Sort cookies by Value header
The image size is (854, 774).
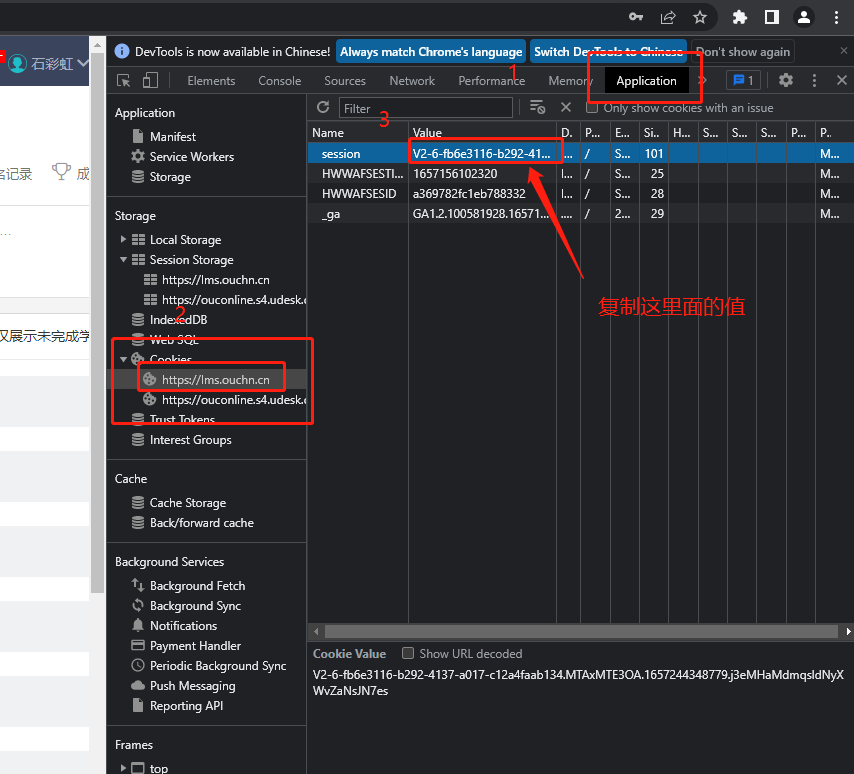[x=483, y=133]
